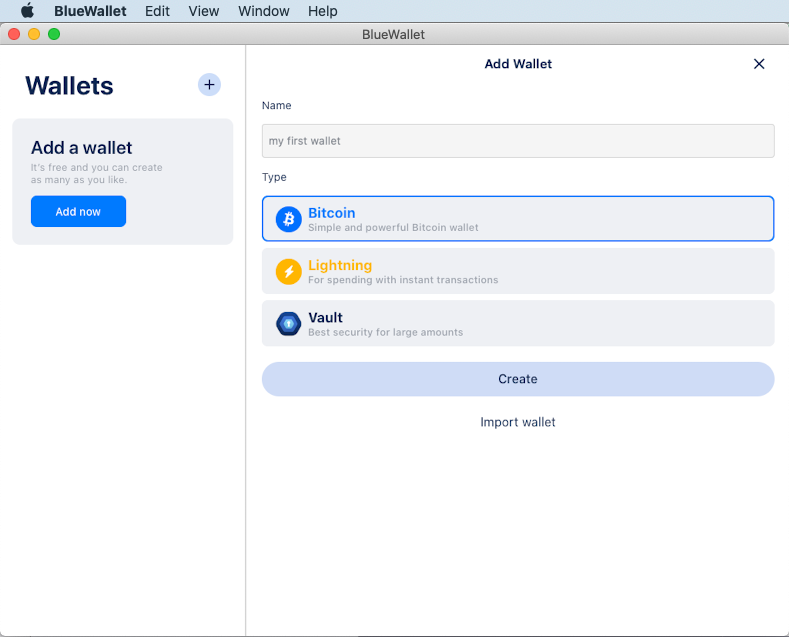Click the "Name" field label
Image resolution: width=789 pixels, height=637 pixels.
[x=276, y=106]
